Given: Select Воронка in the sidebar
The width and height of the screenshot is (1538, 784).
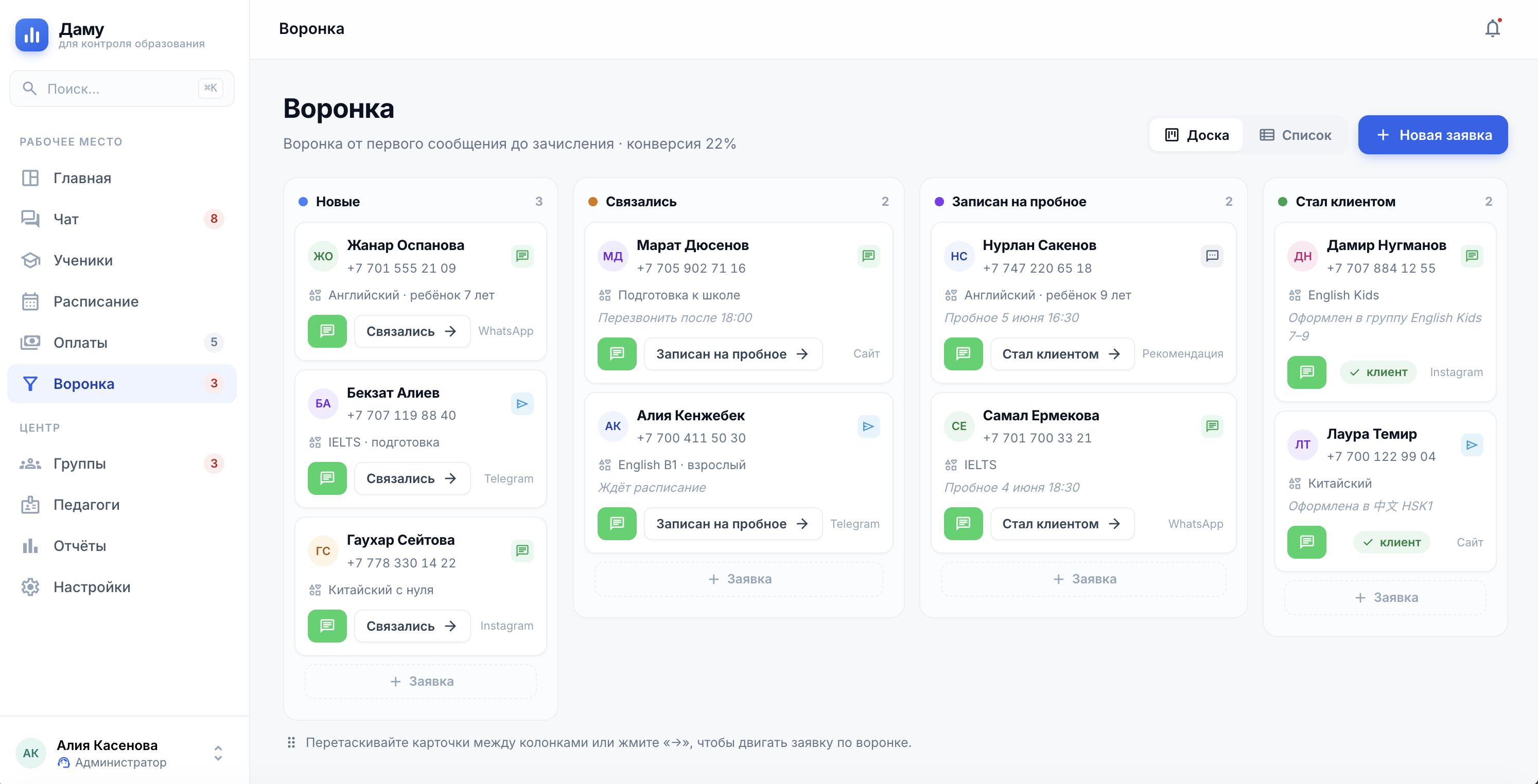Looking at the screenshot, I should (122, 384).
